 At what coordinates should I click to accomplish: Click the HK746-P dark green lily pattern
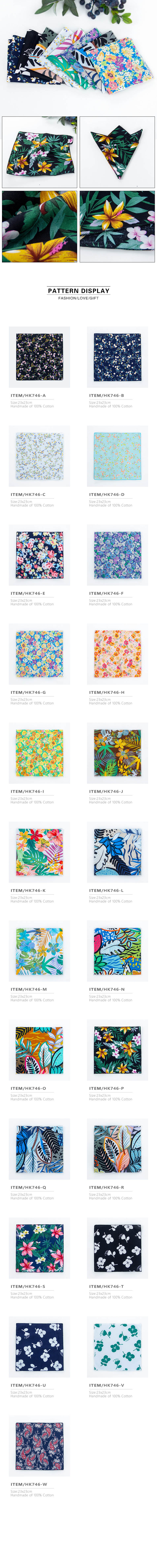117,1050
